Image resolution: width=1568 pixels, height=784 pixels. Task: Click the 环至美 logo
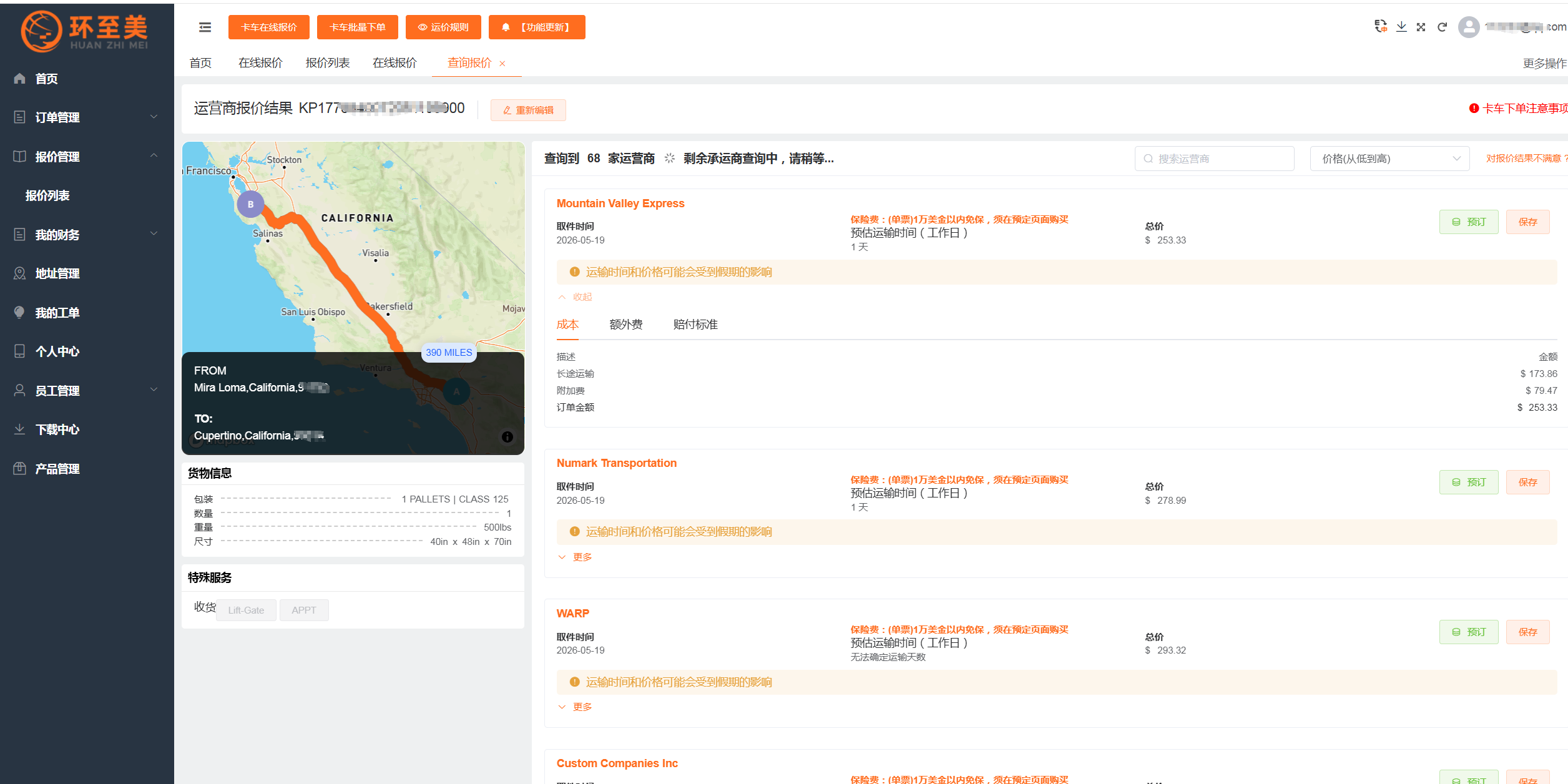point(86,31)
